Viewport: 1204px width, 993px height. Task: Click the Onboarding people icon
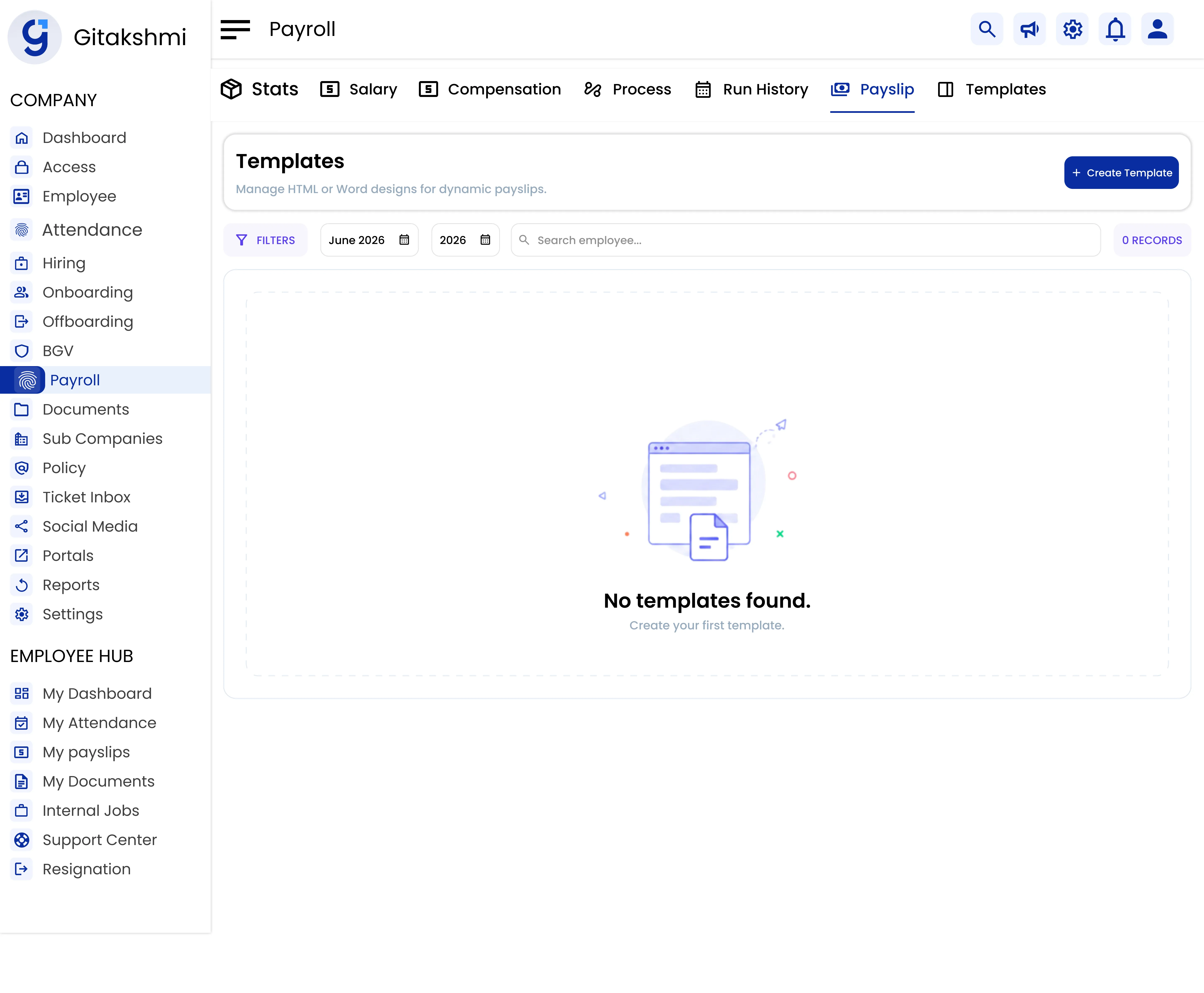(22, 292)
